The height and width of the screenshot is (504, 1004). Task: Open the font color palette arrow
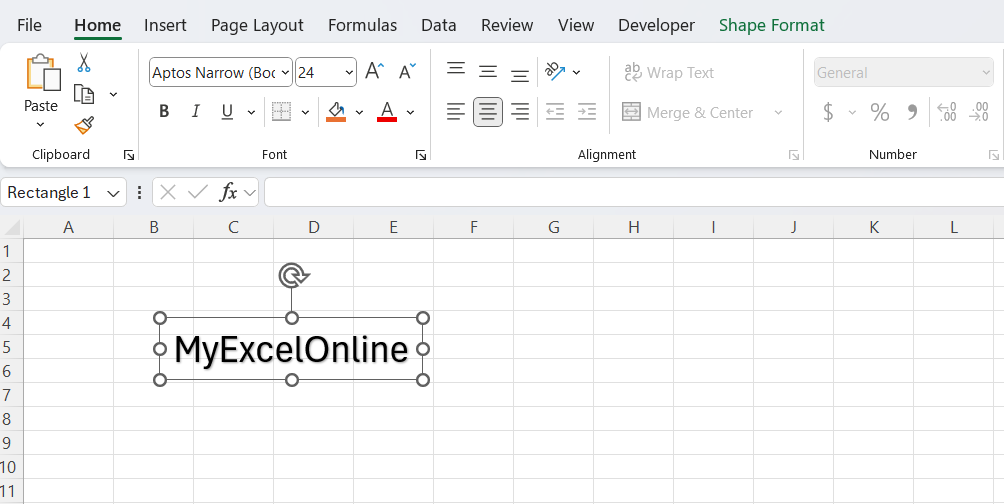[x=410, y=113]
